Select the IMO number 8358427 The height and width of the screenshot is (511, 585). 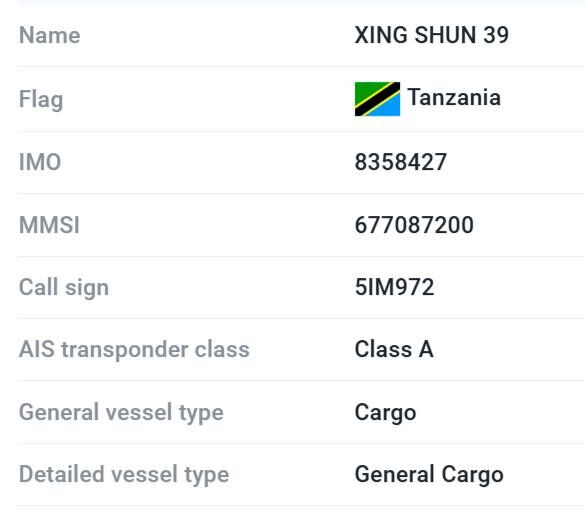pos(401,162)
